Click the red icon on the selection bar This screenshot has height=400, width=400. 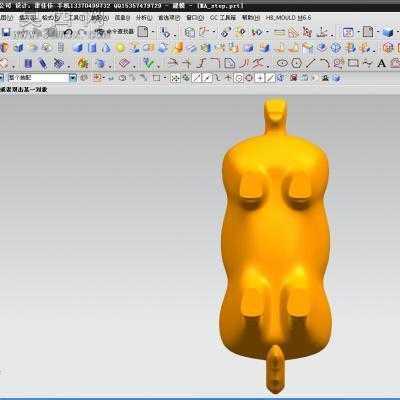293,78
